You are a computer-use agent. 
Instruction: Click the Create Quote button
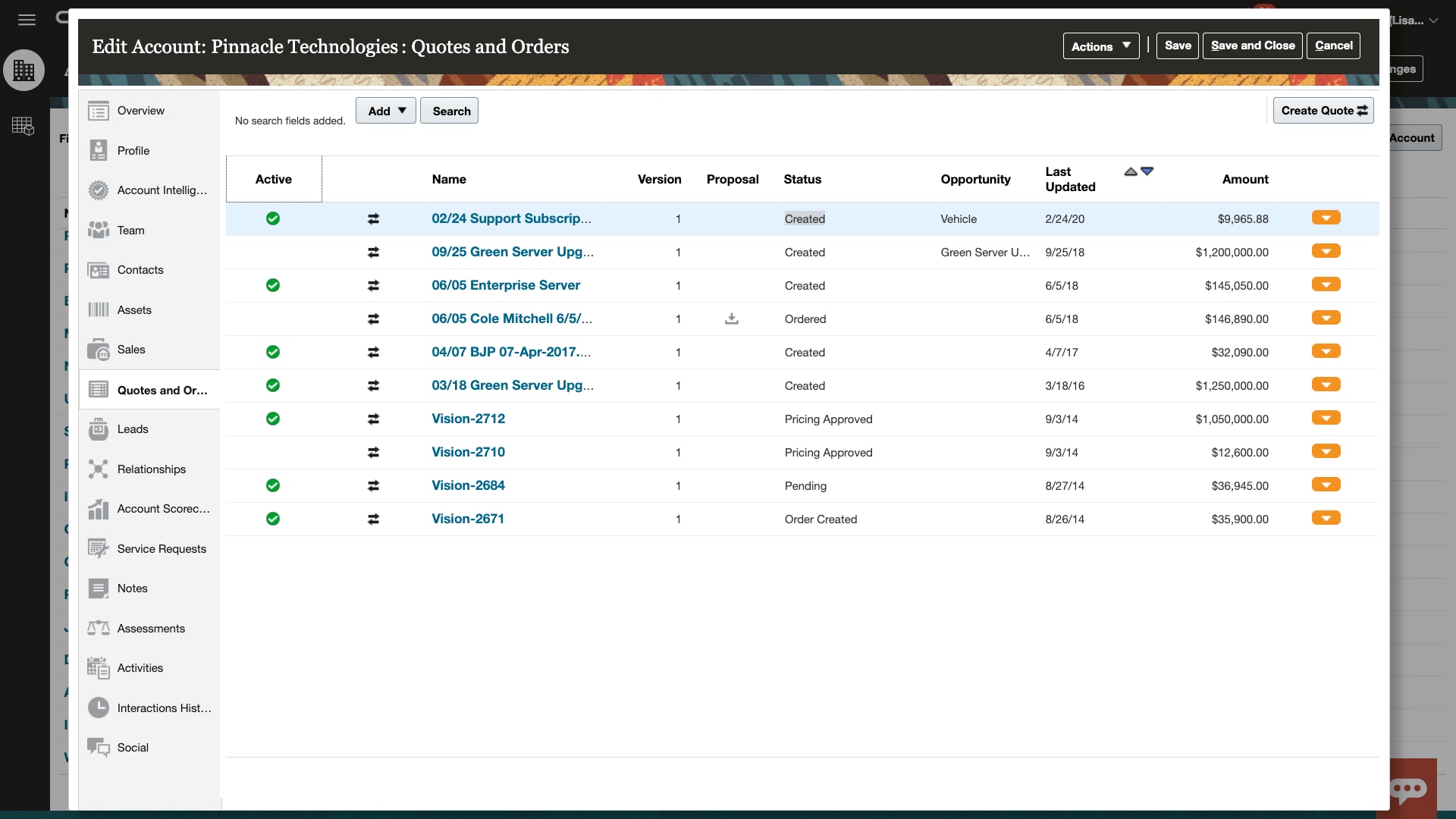[1323, 110]
